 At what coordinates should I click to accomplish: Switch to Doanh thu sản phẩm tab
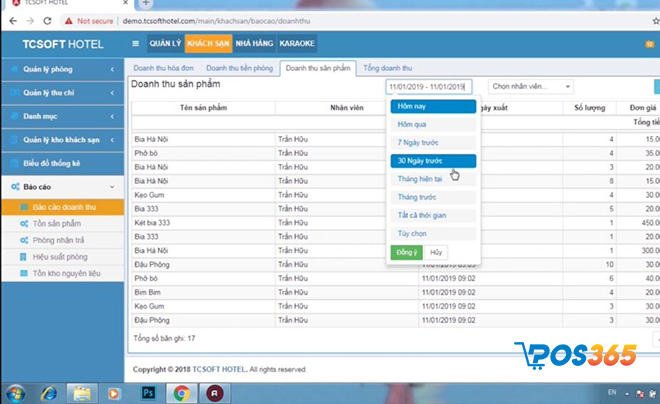(x=318, y=68)
